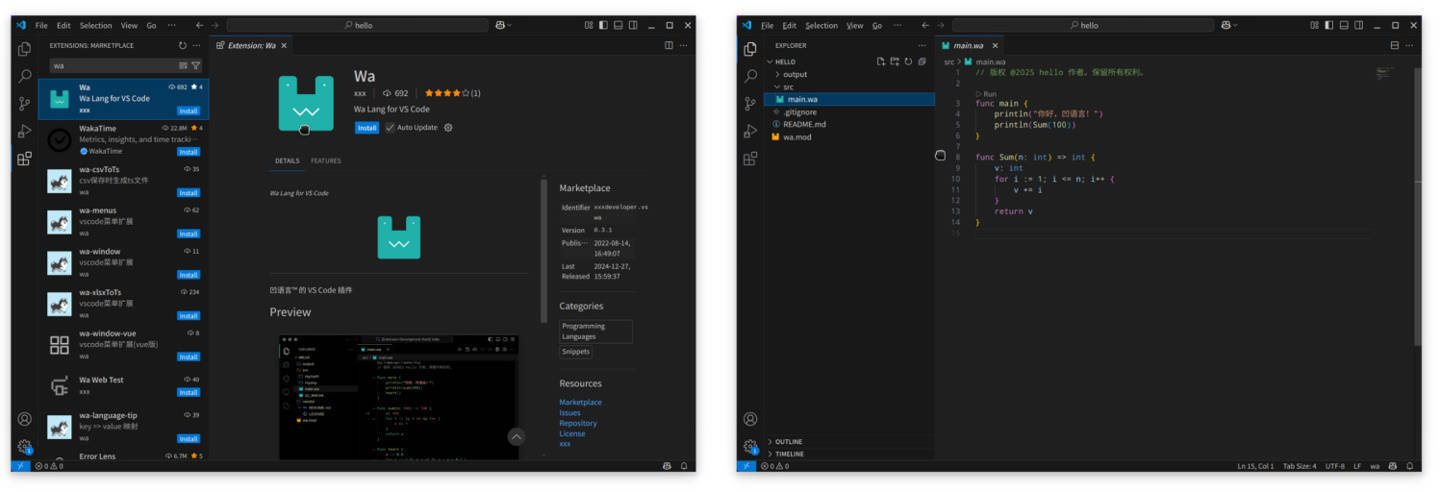This screenshot has height=492, width=1440.
Task: Click New File icon in Explorer header
Action: click(x=881, y=61)
